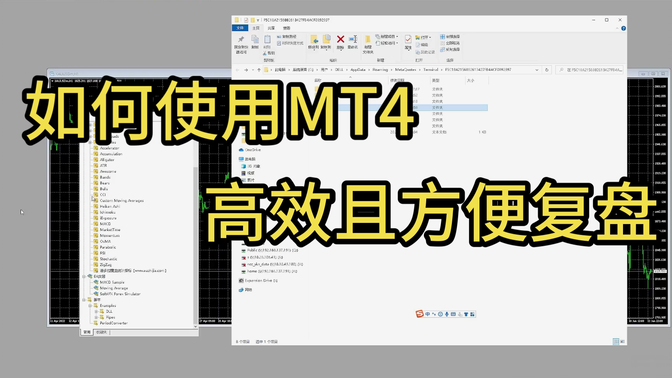Image resolution: width=672 pixels, height=378 pixels.
Task: Click the Copy icon in the Explorer ribbon
Action: tap(255, 39)
